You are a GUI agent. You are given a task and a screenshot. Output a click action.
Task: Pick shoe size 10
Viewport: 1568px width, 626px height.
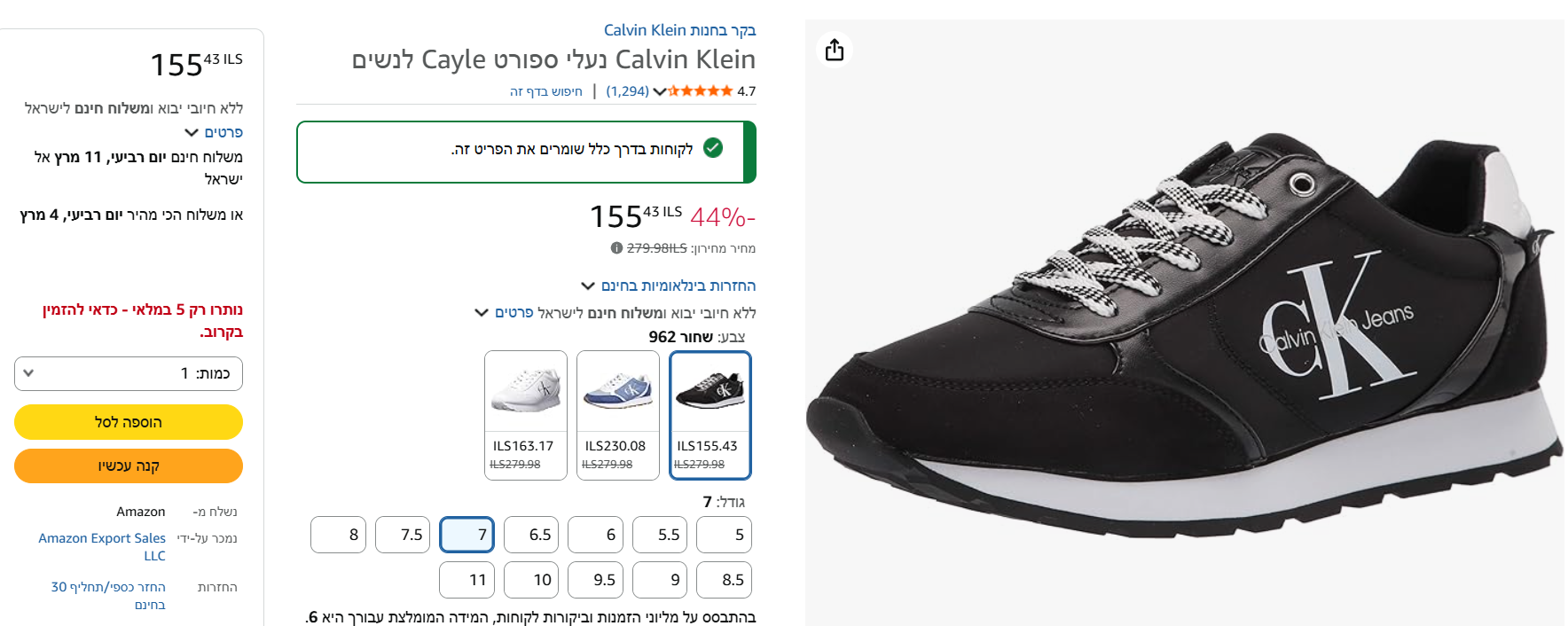[x=531, y=580]
